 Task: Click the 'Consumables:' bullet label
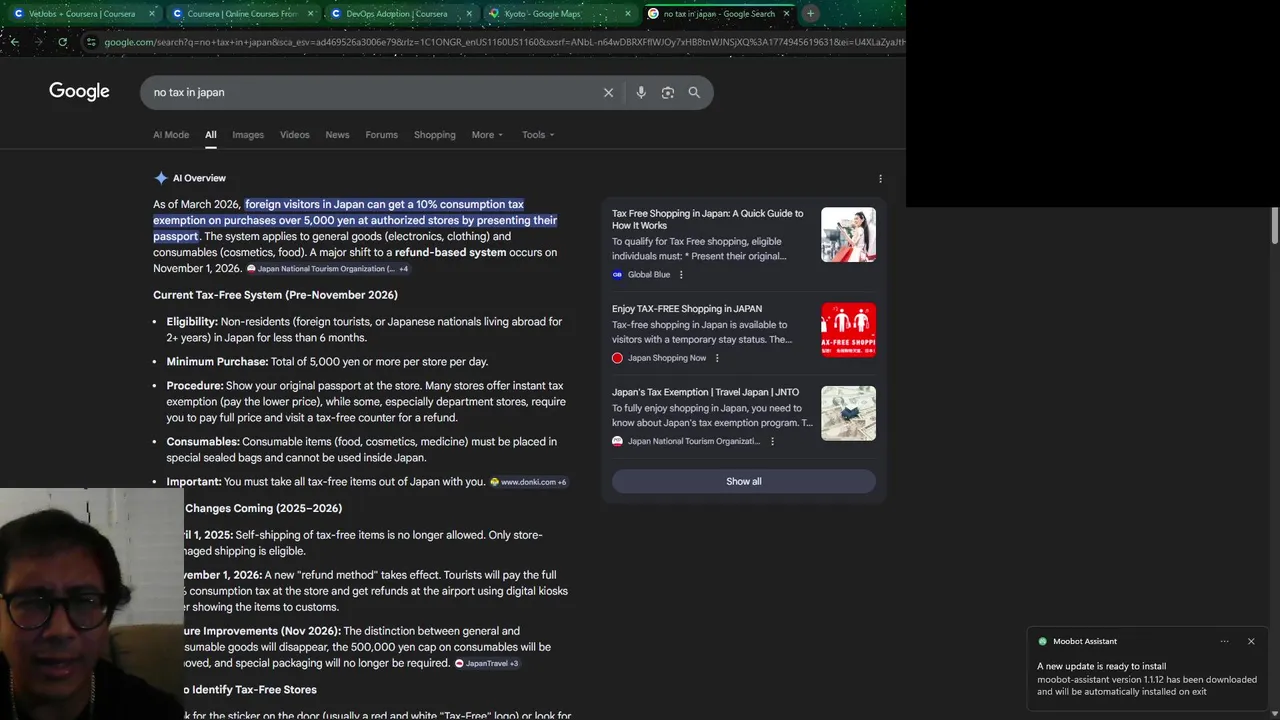click(203, 442)
